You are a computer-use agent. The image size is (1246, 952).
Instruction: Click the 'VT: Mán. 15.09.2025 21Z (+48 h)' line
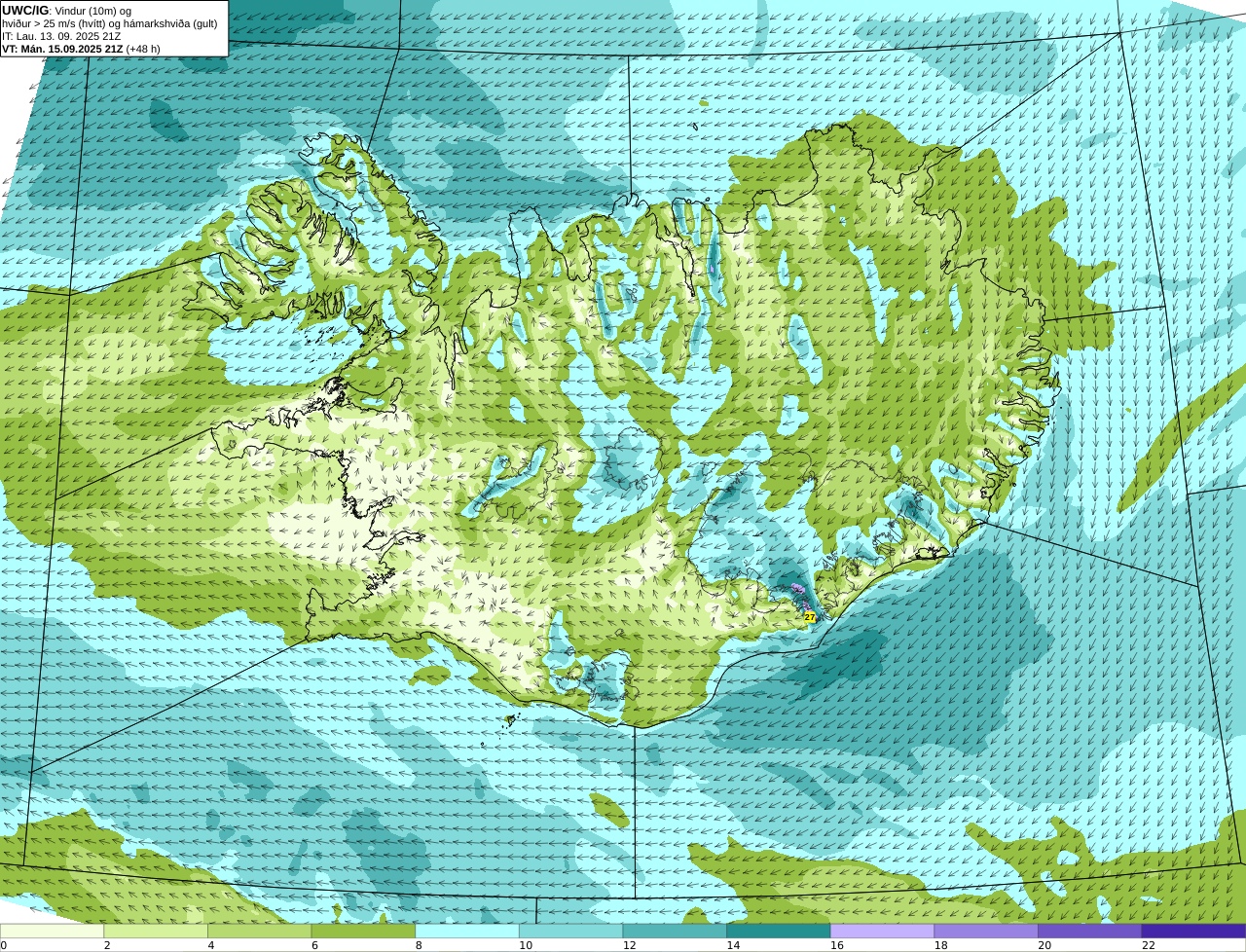[x=81, y=49]
